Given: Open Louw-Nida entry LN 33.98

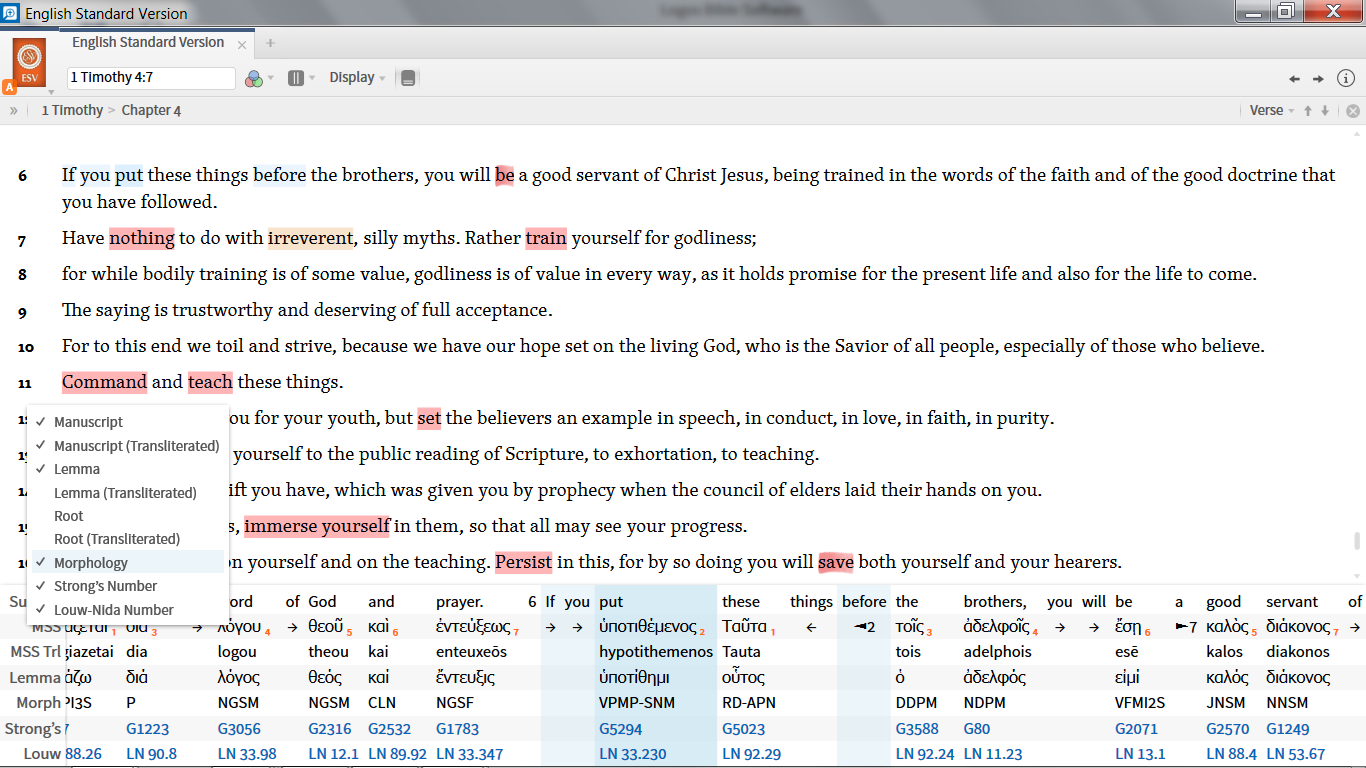Looking at the screenshot, I should point(247,754).
